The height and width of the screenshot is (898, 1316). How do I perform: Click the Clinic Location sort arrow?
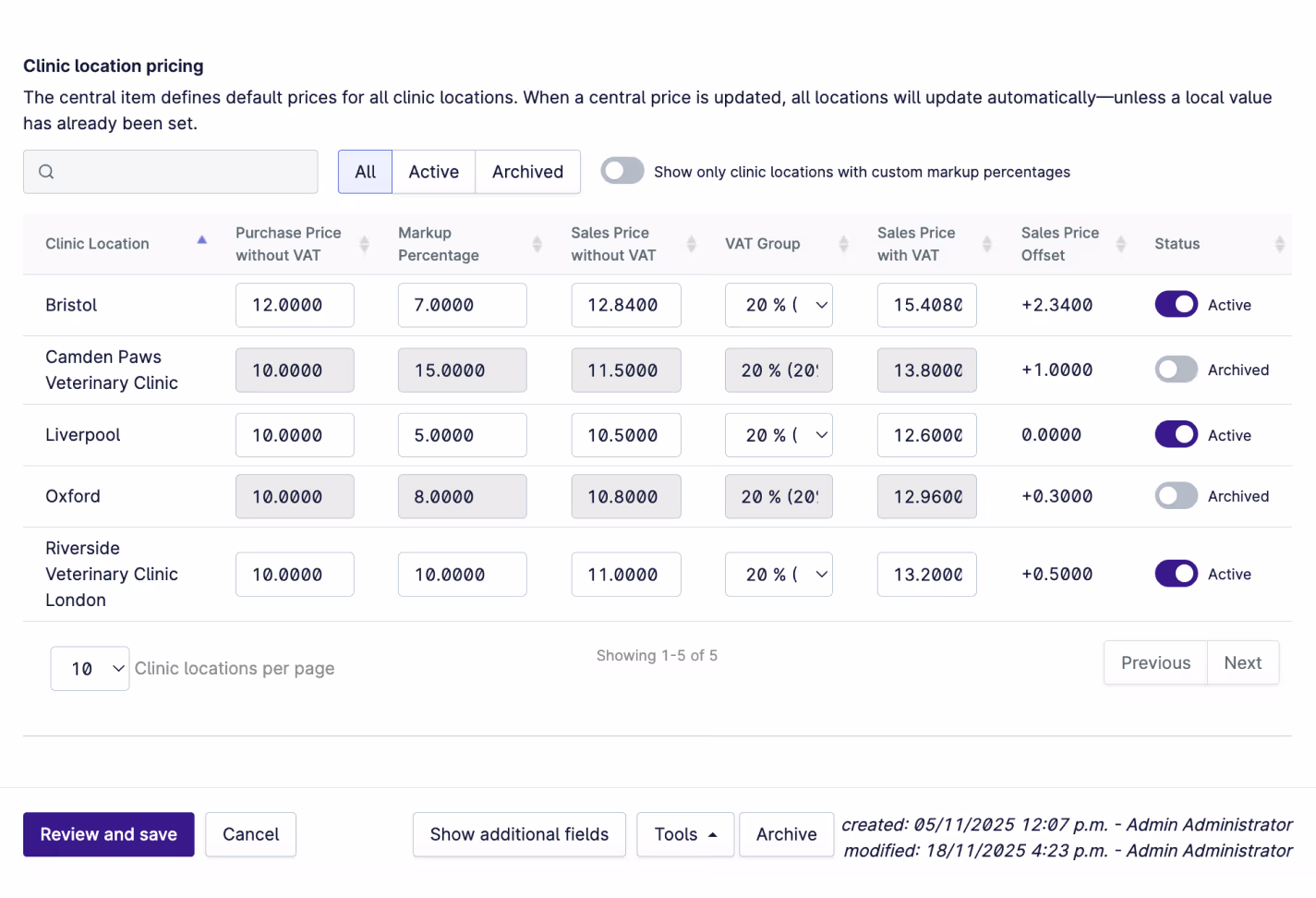click(202, 239)
